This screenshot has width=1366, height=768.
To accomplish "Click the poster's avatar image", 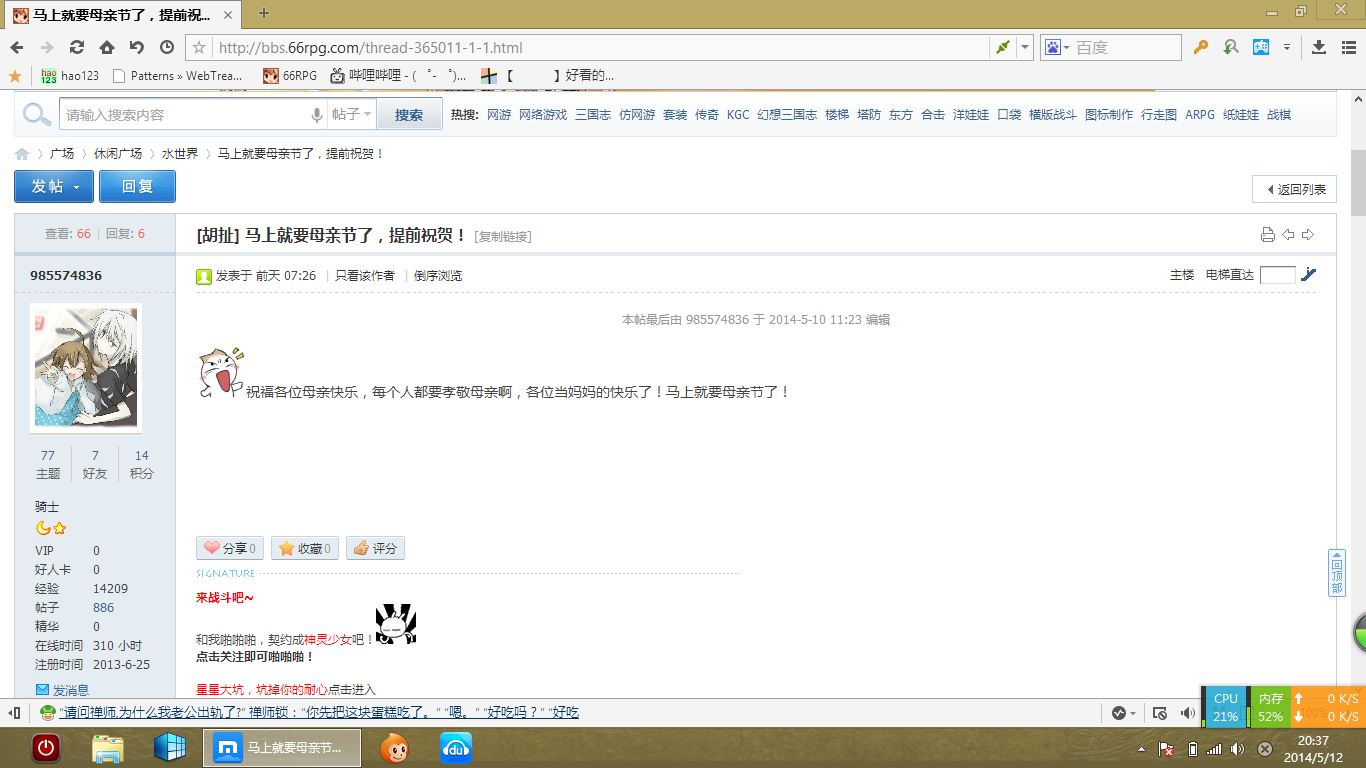I will (x=86, y=368).
